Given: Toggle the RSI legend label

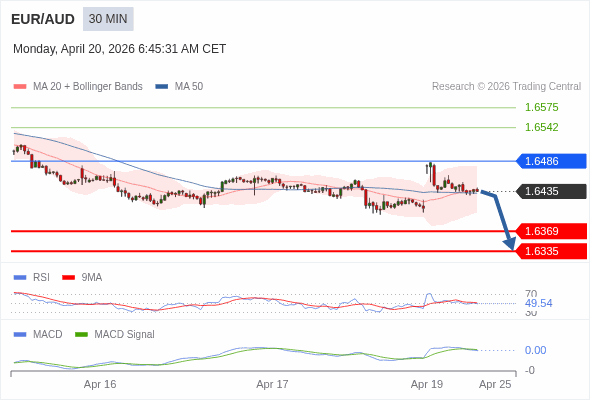Looking at the screenshot, I should pos(41,278).
